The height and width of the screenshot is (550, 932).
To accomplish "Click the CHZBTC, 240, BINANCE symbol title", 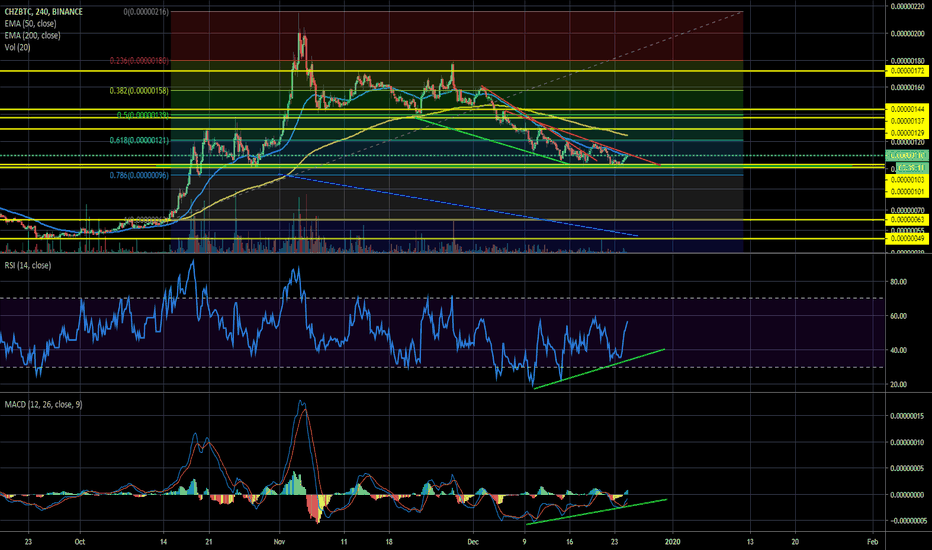I will (x=43, y=11).
